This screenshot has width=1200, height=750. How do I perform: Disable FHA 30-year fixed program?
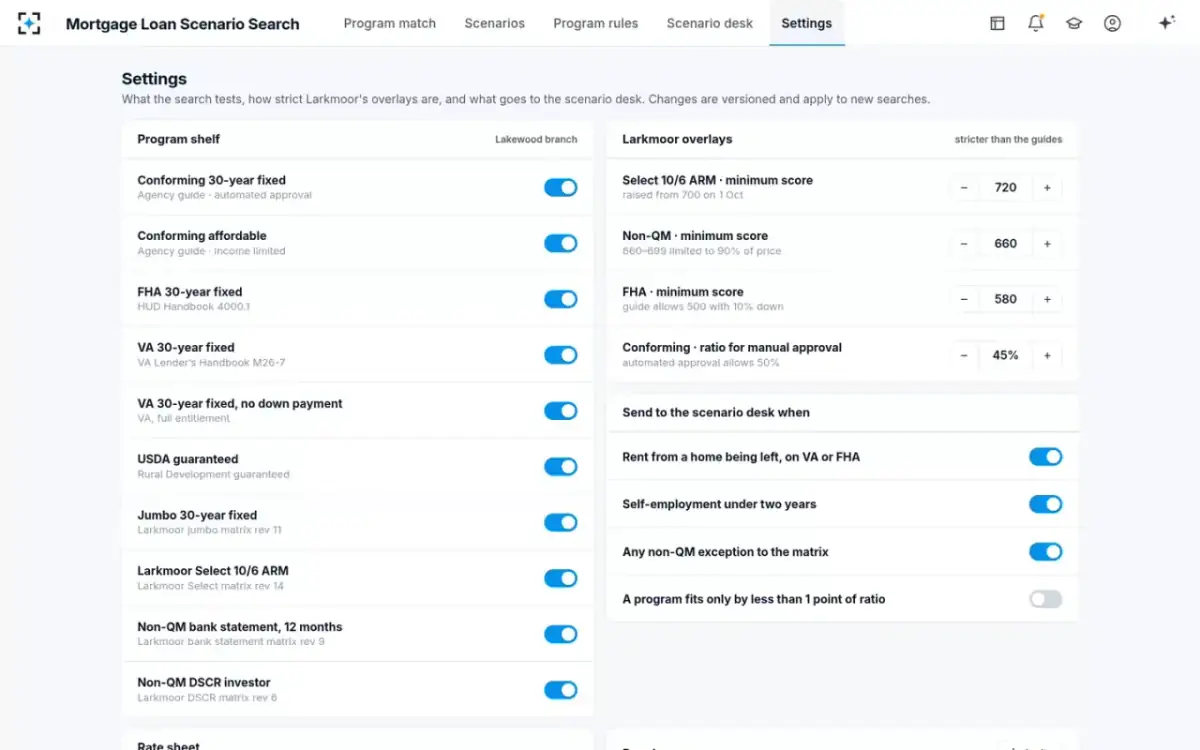pyautogui.click(x=560, y=299)
